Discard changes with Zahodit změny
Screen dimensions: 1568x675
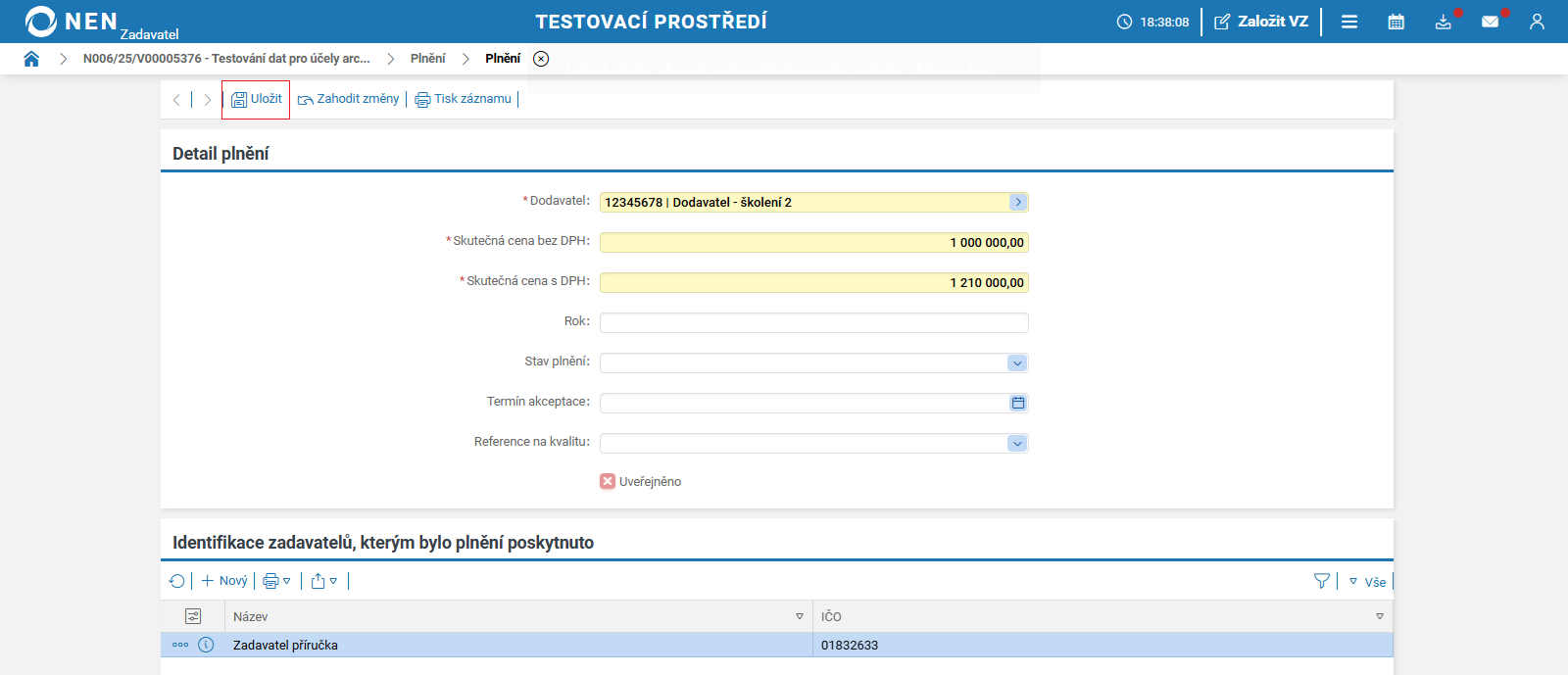[x=348, y=99]
